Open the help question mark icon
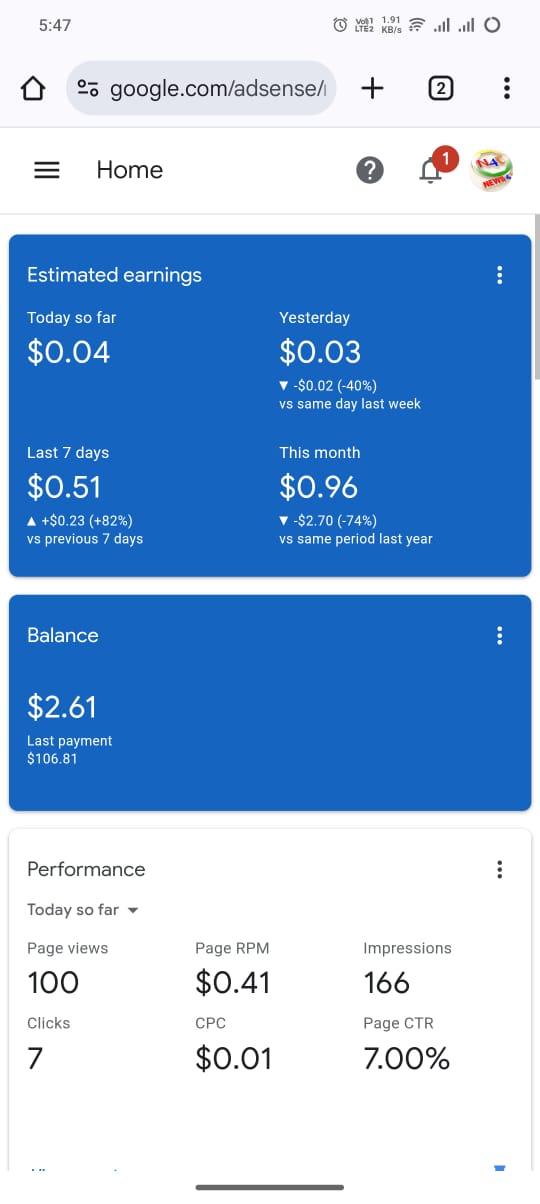Viewport: 540px width, 1204px height. coord(370,171)
